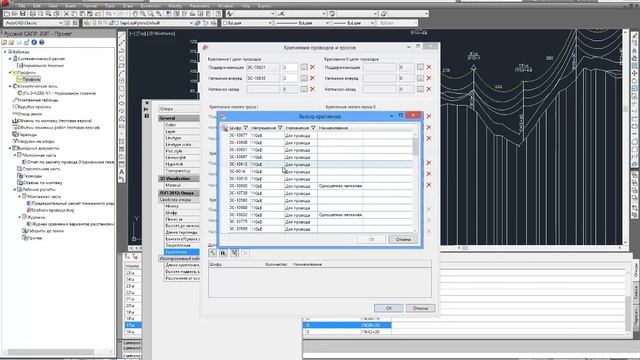This screenshot has height=360, width=640.
Task: Click the clear-filters icon in selection table header
Action: coord(224,128)
